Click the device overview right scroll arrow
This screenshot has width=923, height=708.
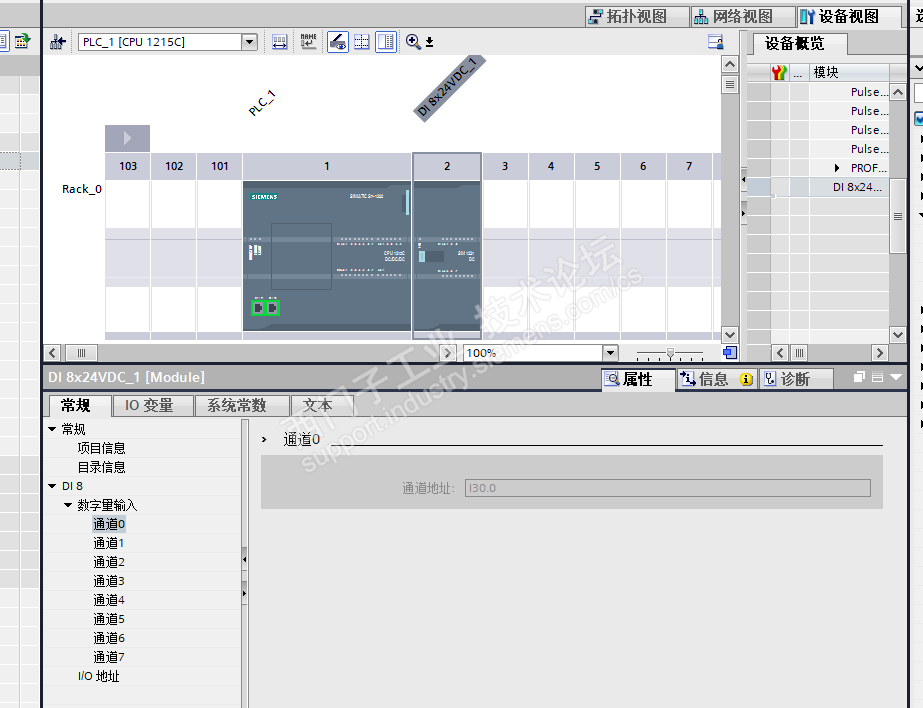point(880,353)
